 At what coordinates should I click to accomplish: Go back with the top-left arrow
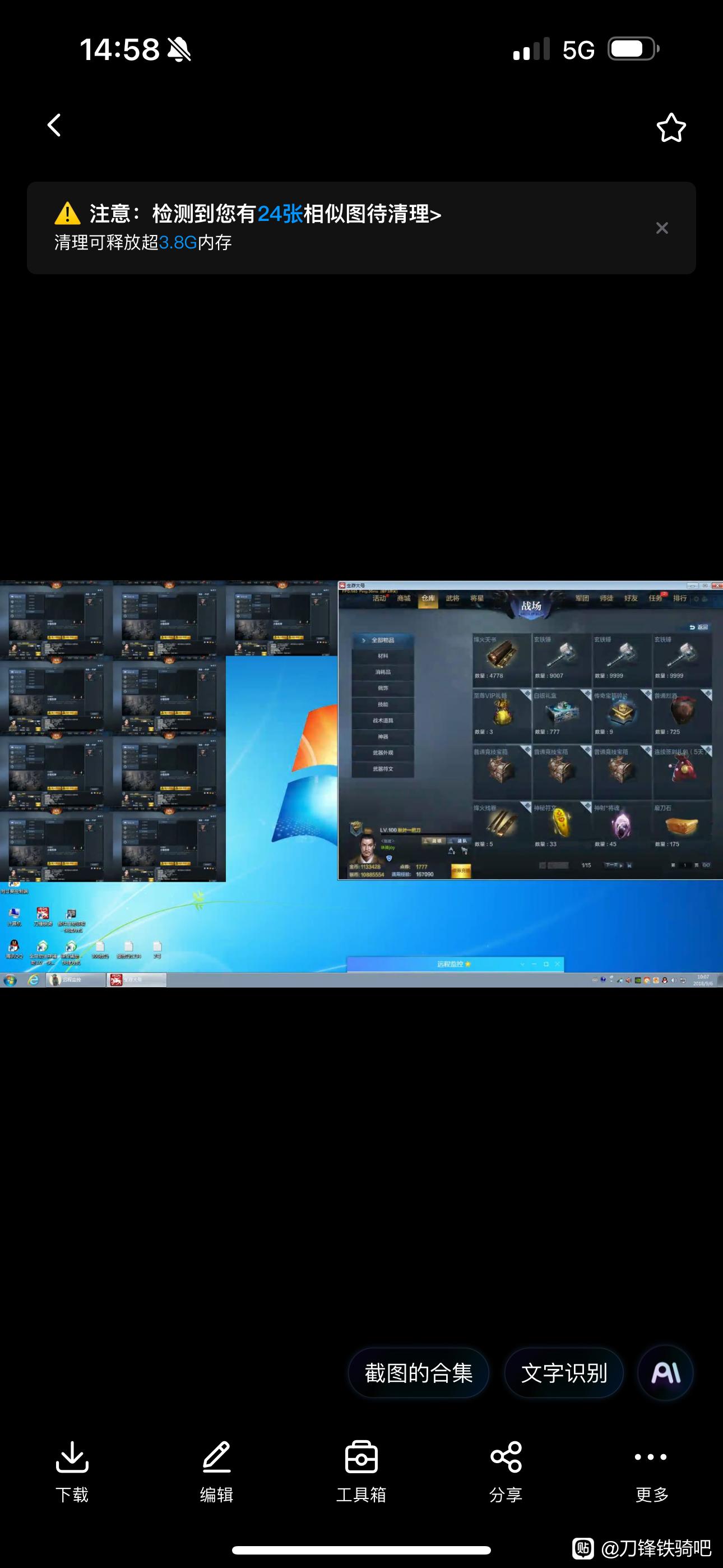coord(55,126)
